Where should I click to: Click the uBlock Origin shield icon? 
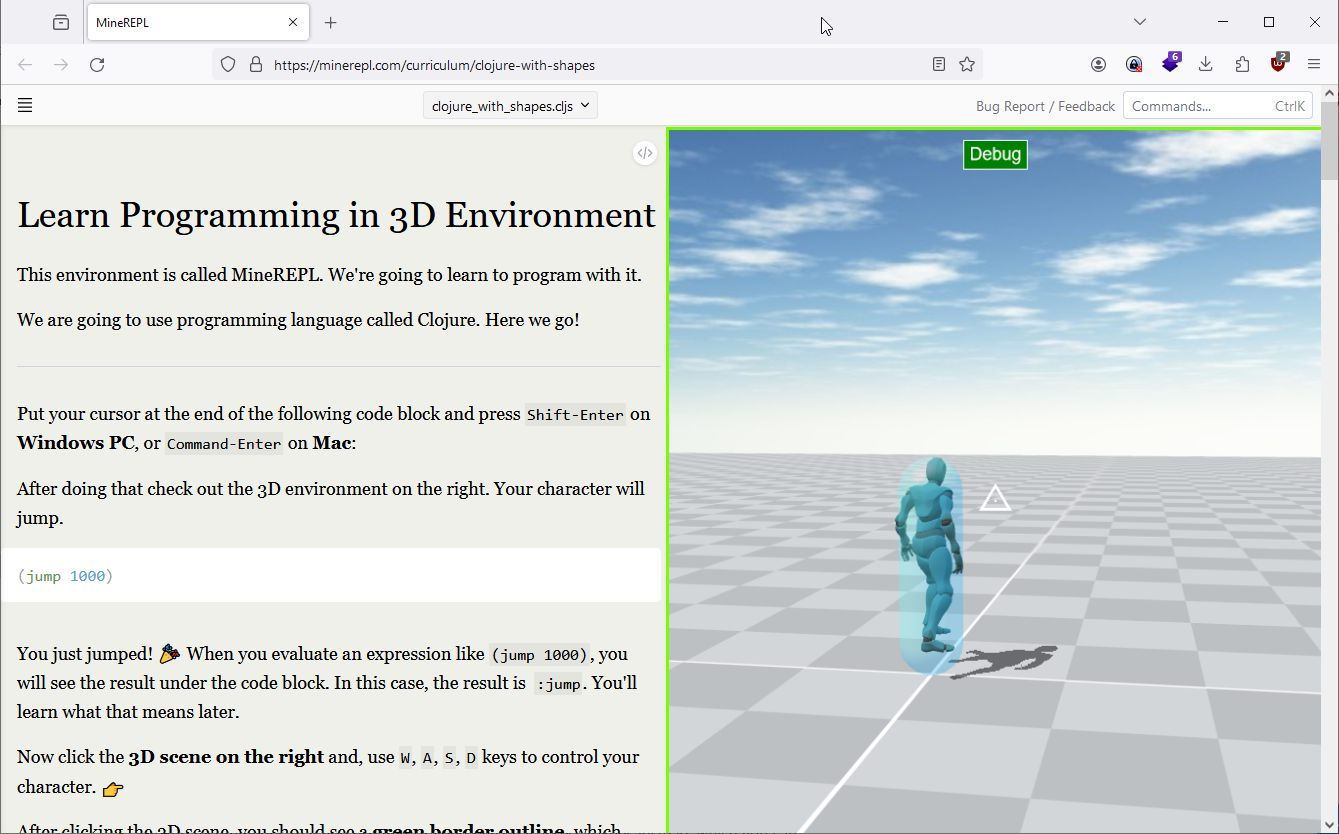coord(1278,63)
